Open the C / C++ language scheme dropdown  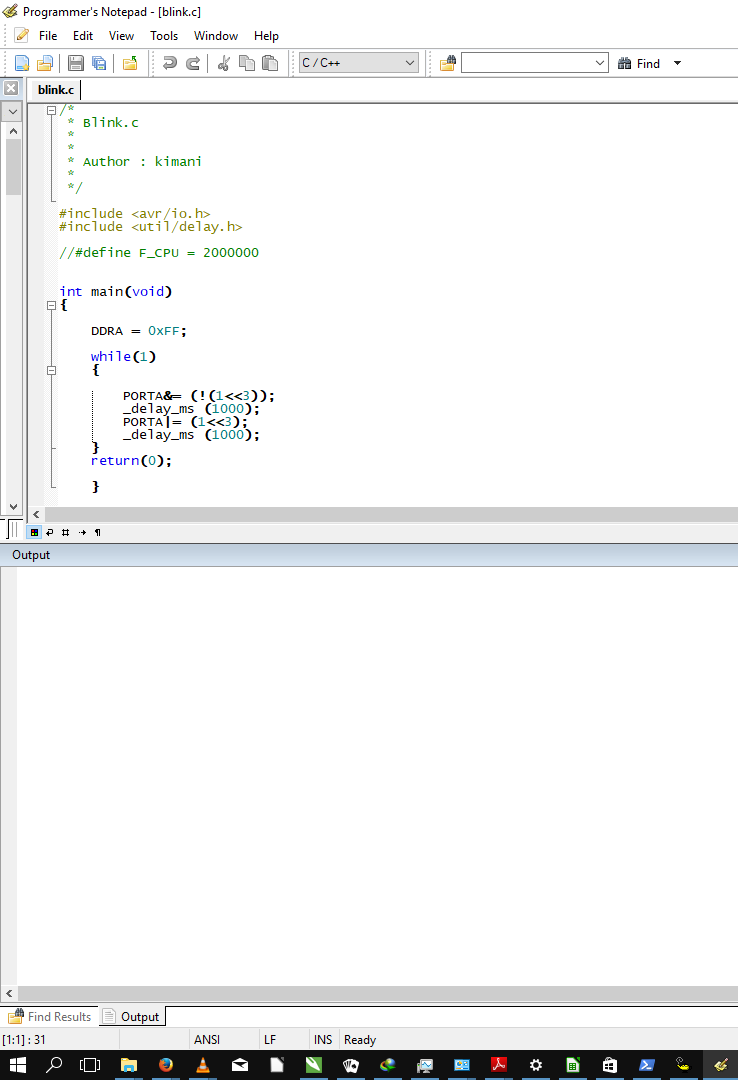click(x=358, y=63)
